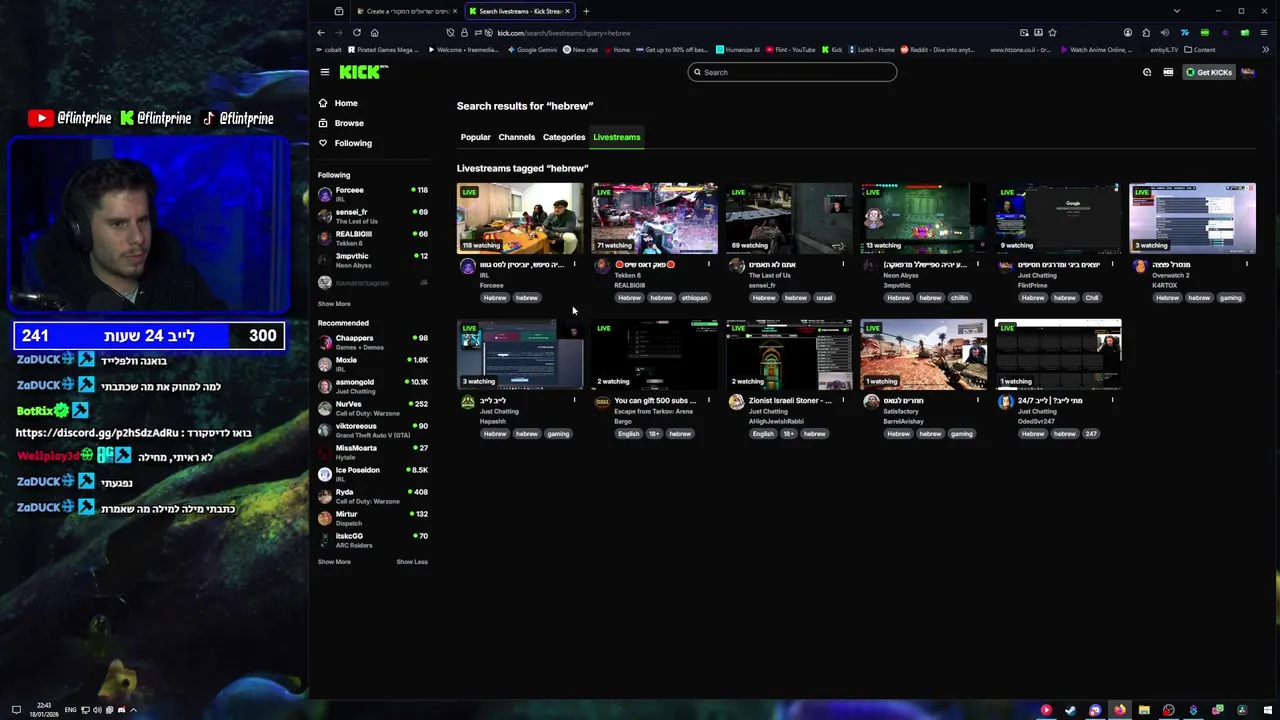Click the chat icon in Kick header
Screen dimensions: 1280x720
click(x=1147, y=72)
